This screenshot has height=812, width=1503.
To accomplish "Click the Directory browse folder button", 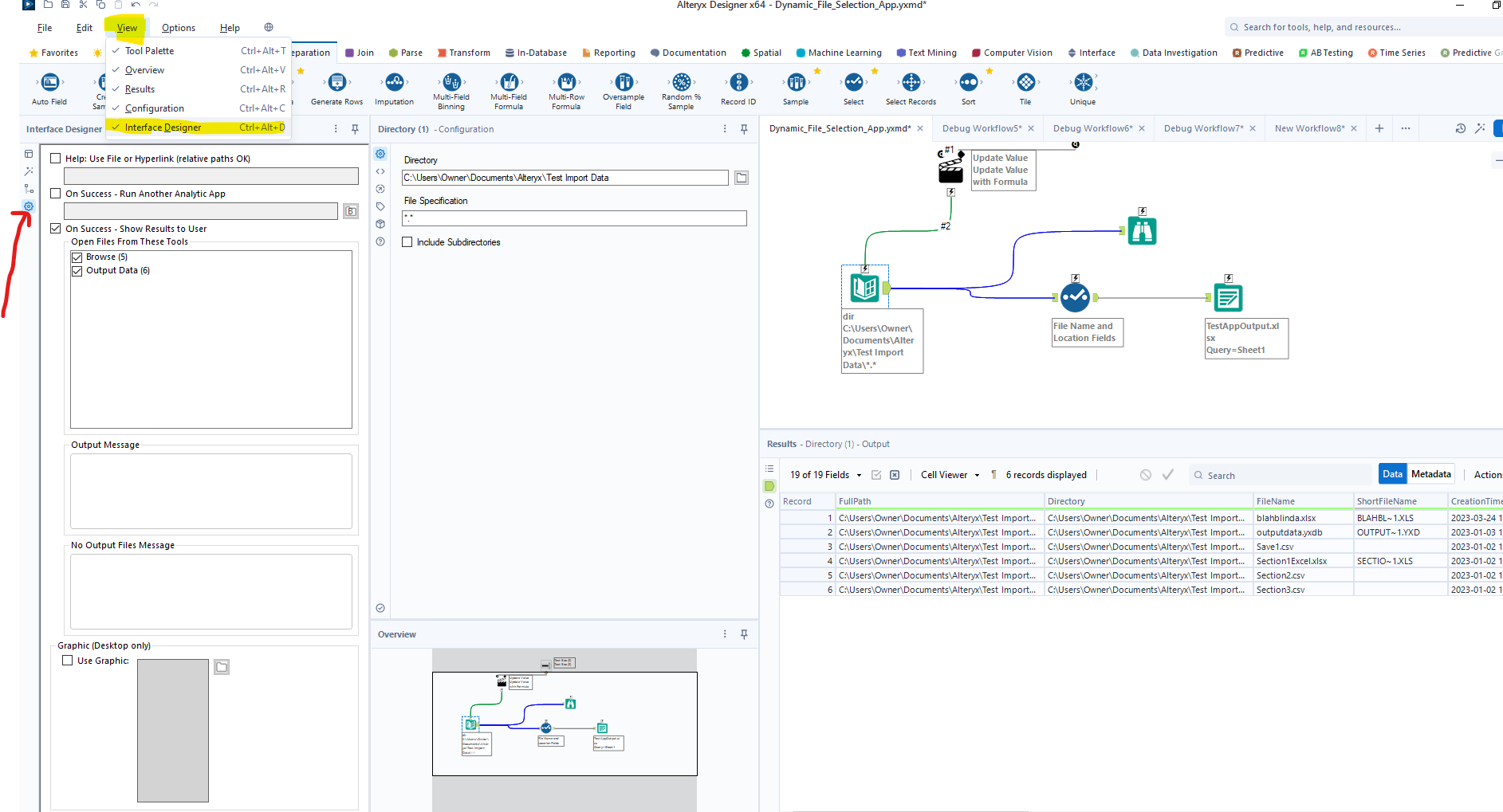I will 741,177.
